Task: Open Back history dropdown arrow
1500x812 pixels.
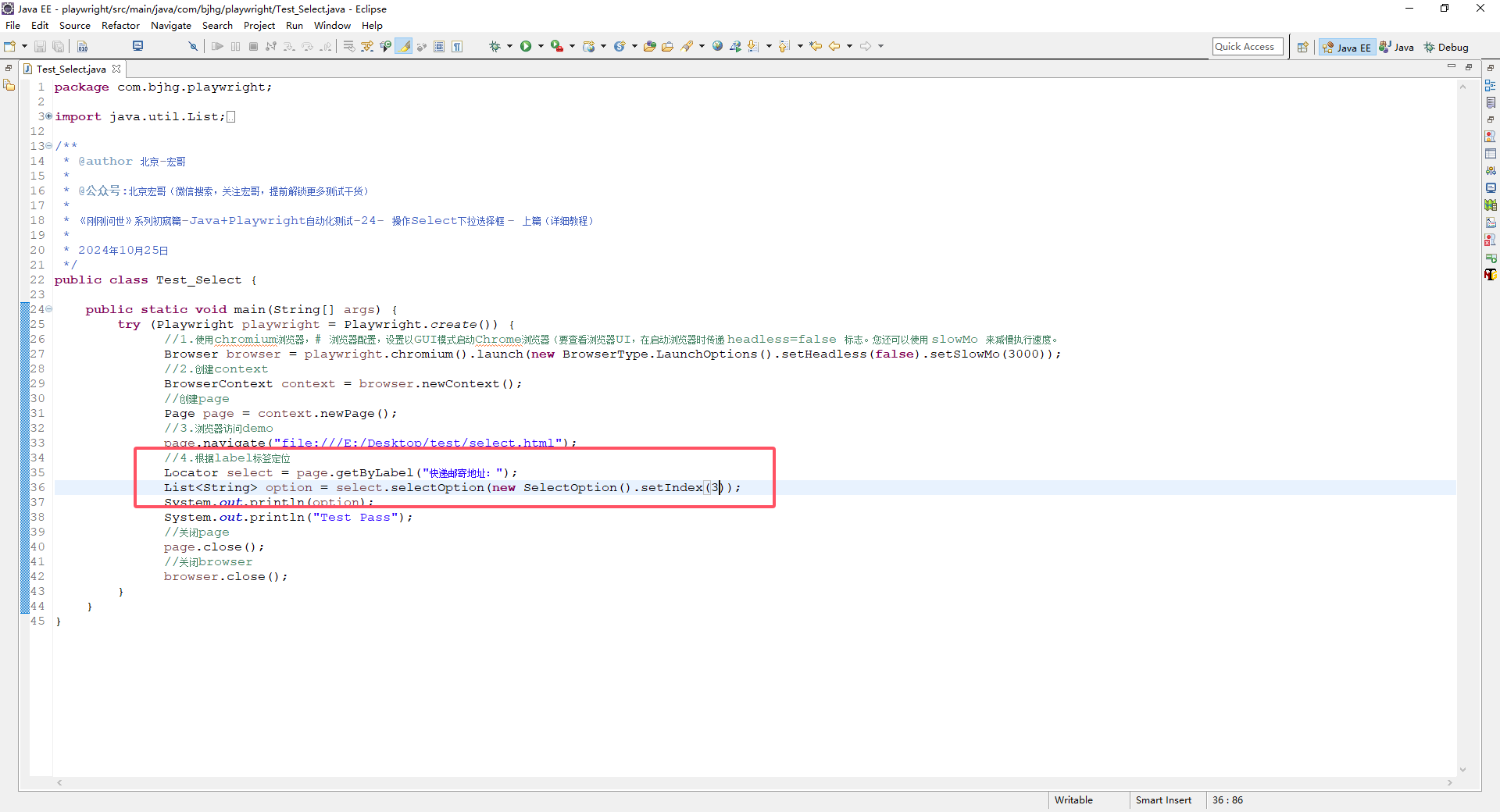Action: (848, 47)
